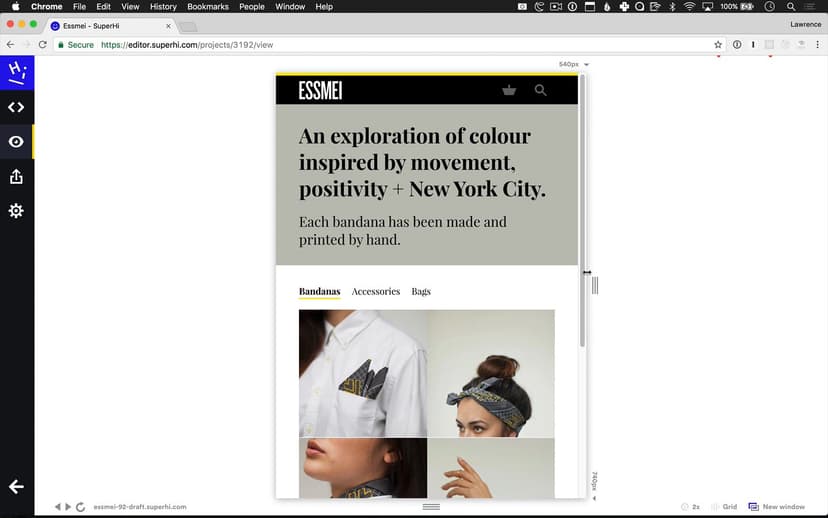Toggle the Grid overlay option
The image size is (828, 518).
tap(724, 507)
